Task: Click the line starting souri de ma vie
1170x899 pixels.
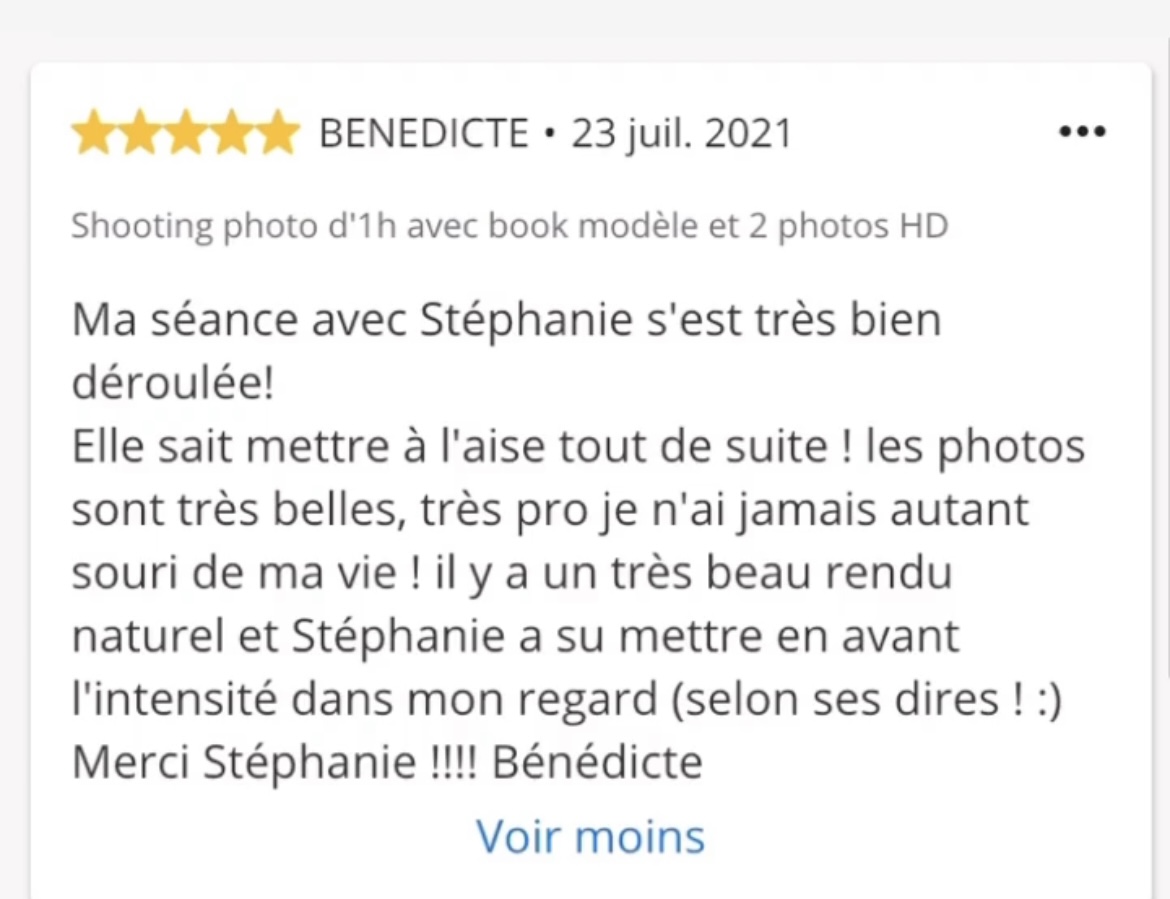Action: (512, 574)
